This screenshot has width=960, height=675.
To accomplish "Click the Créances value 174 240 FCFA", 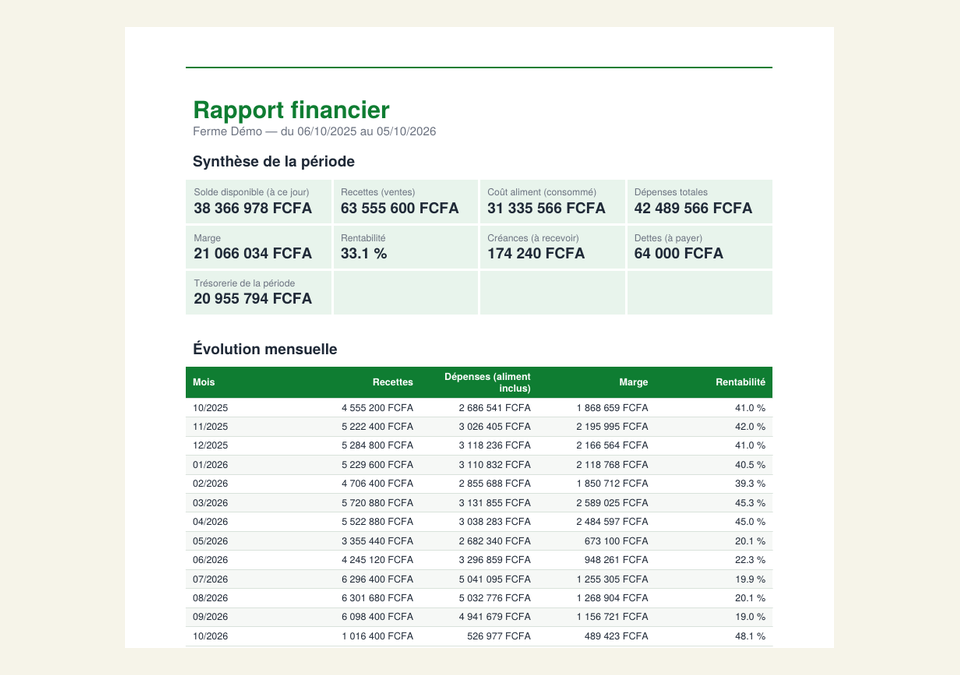I will [x=536, y=254].
